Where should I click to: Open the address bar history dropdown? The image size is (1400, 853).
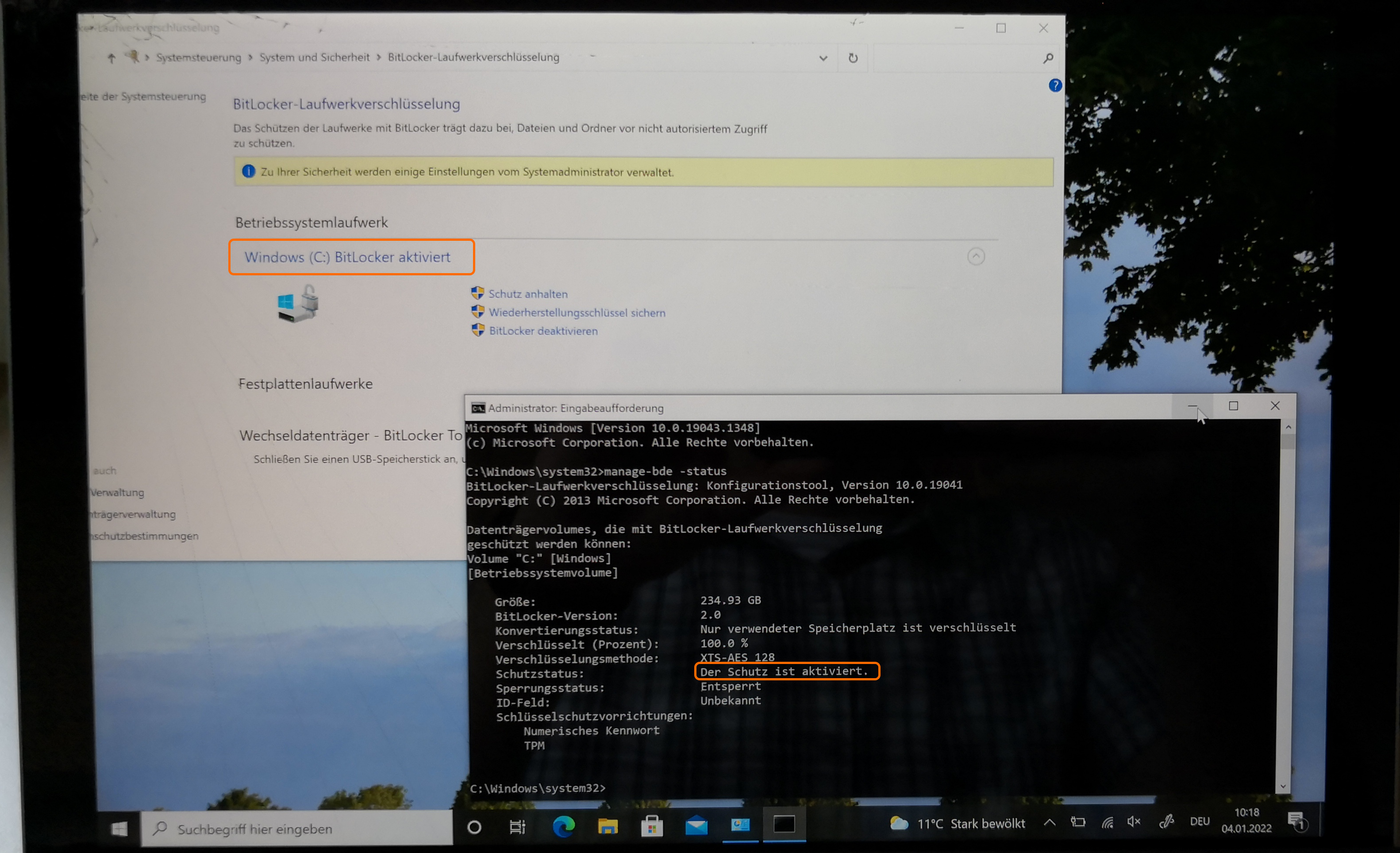tap(823, 58)
